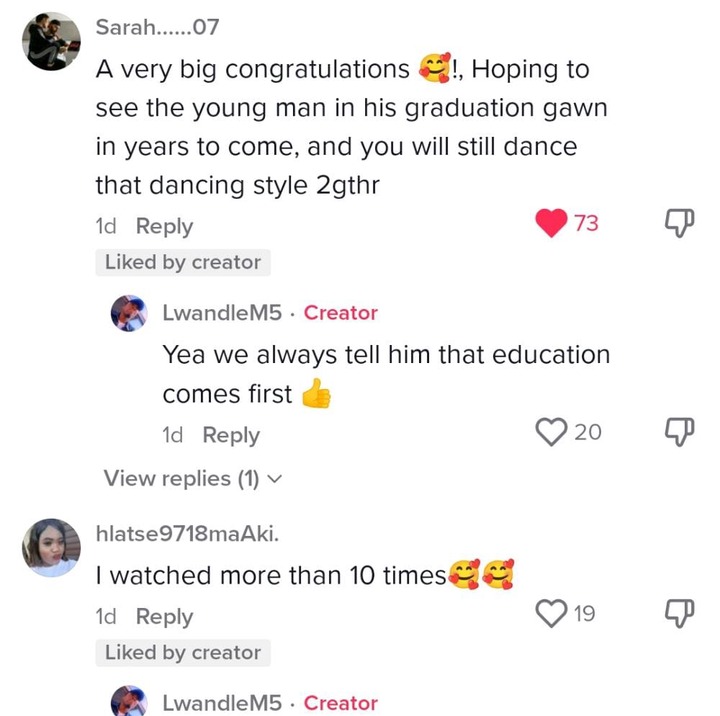The image size is (720, 716).
Task: Tap LwandleM5's avatar beside education reply
Action: (x=129, y=313)
